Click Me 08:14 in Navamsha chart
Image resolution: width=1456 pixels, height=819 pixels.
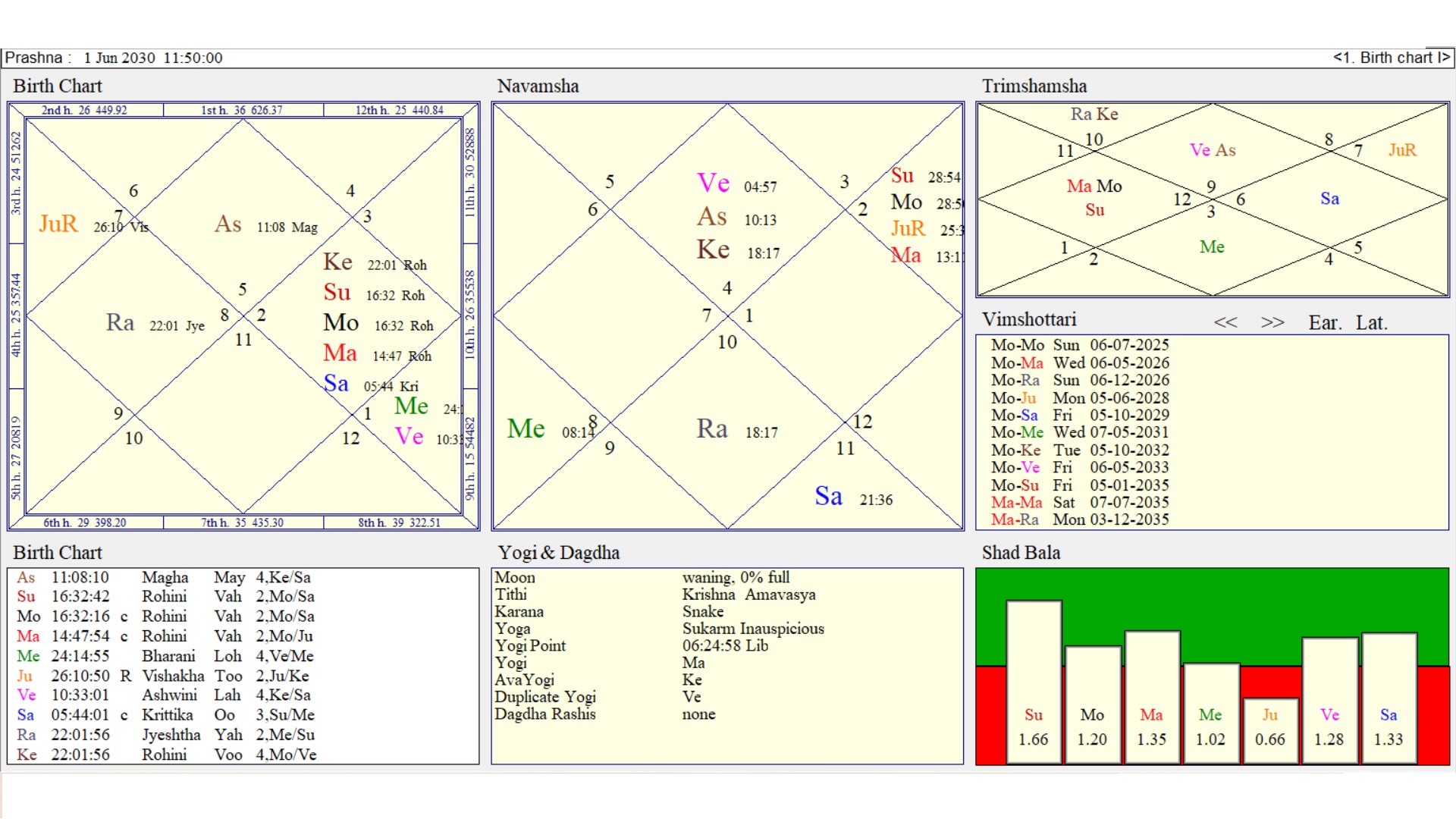(551, 429)
